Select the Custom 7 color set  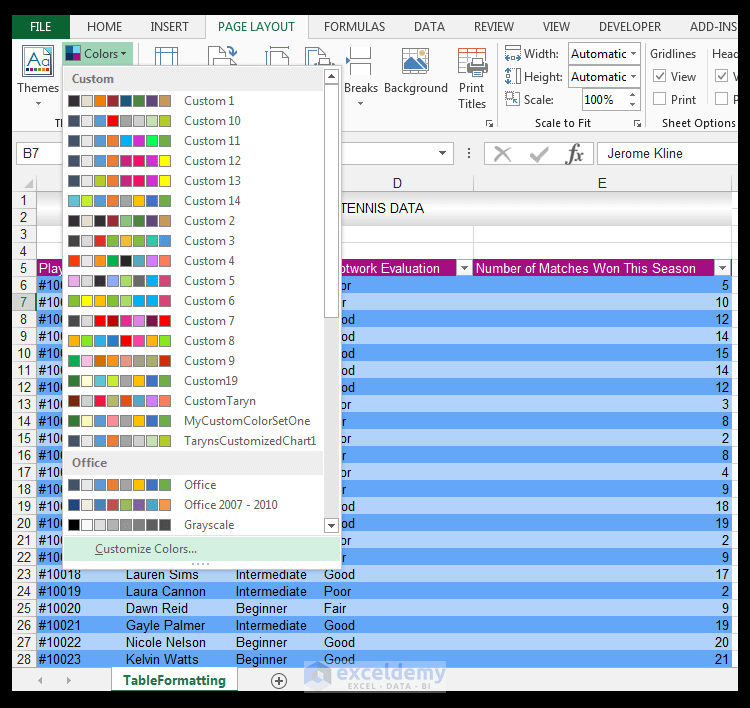pos(195,321)
